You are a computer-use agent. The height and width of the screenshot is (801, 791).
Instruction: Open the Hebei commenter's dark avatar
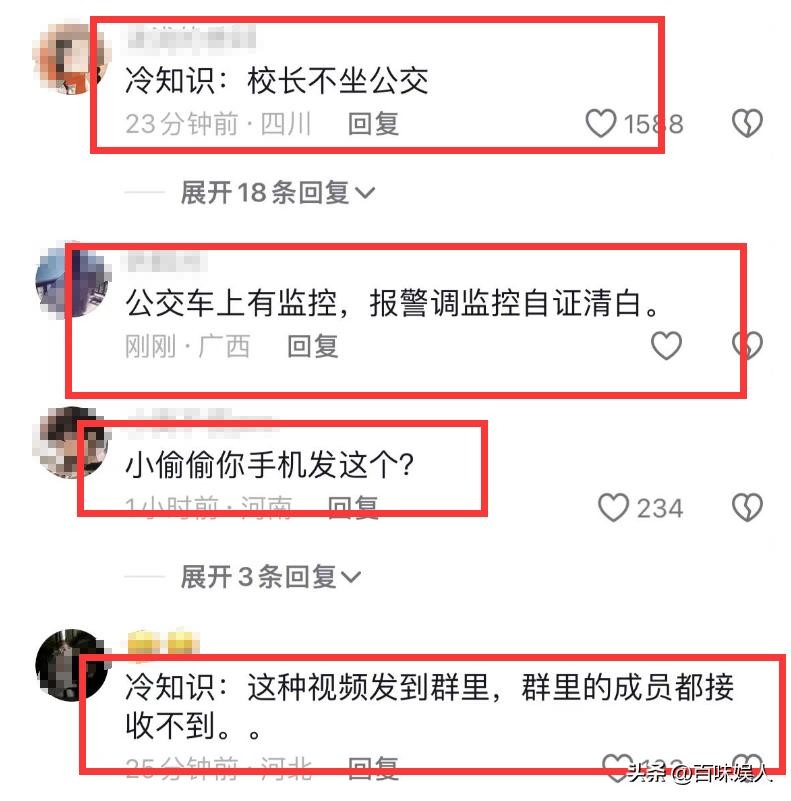[x=73, y=665]
